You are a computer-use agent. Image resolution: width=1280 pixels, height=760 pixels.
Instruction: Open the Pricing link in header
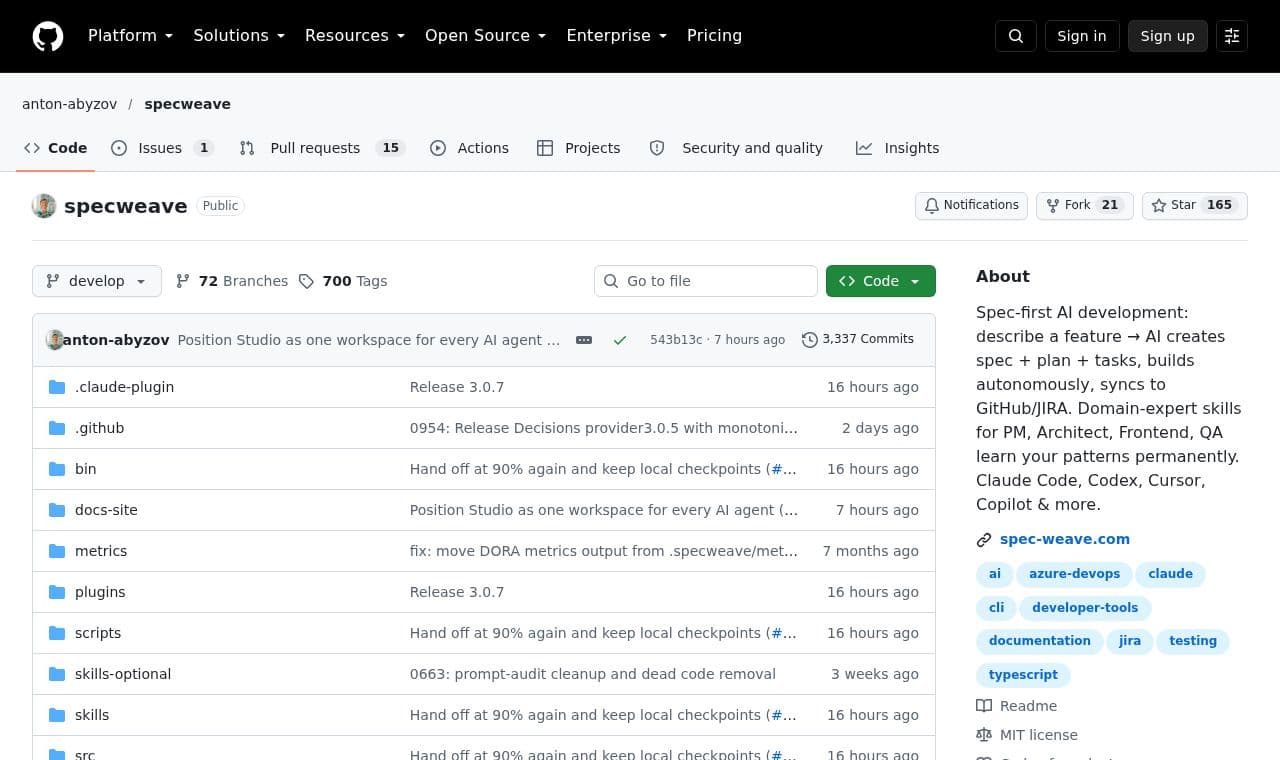point(714,36)
